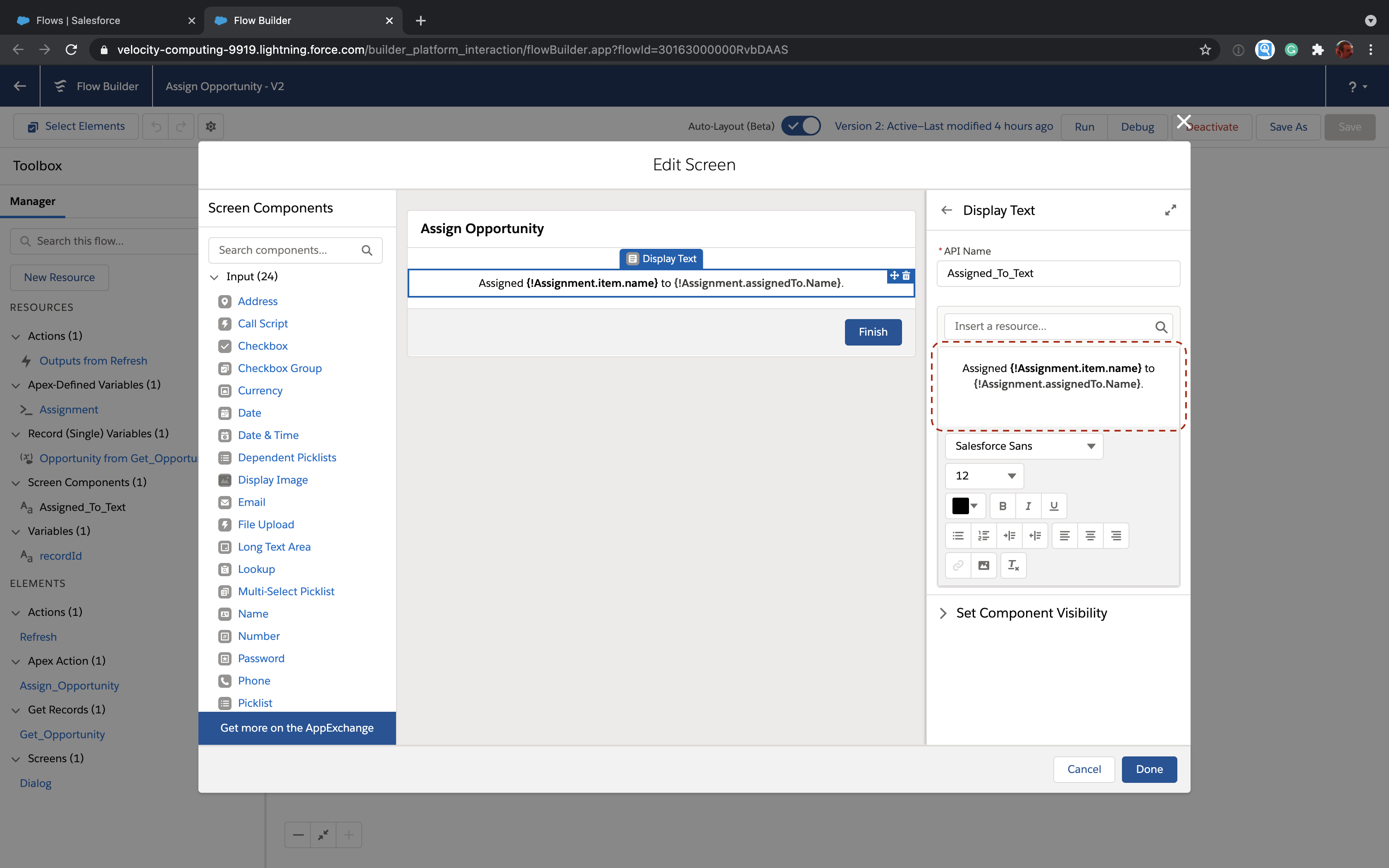This screenshot has width=1389, height=868.
Task: Click the Insert a resource search field
Action: pos(1050,327)
